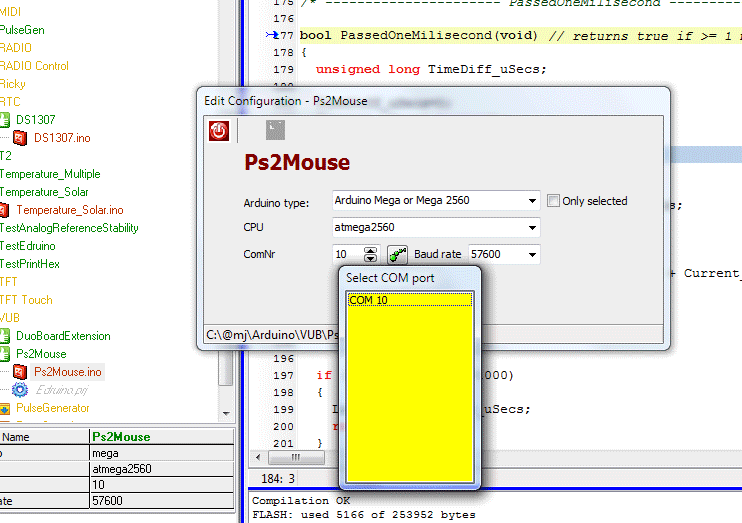
Task: Click the FLASH used bytes output line
Action: click(363, 514)
